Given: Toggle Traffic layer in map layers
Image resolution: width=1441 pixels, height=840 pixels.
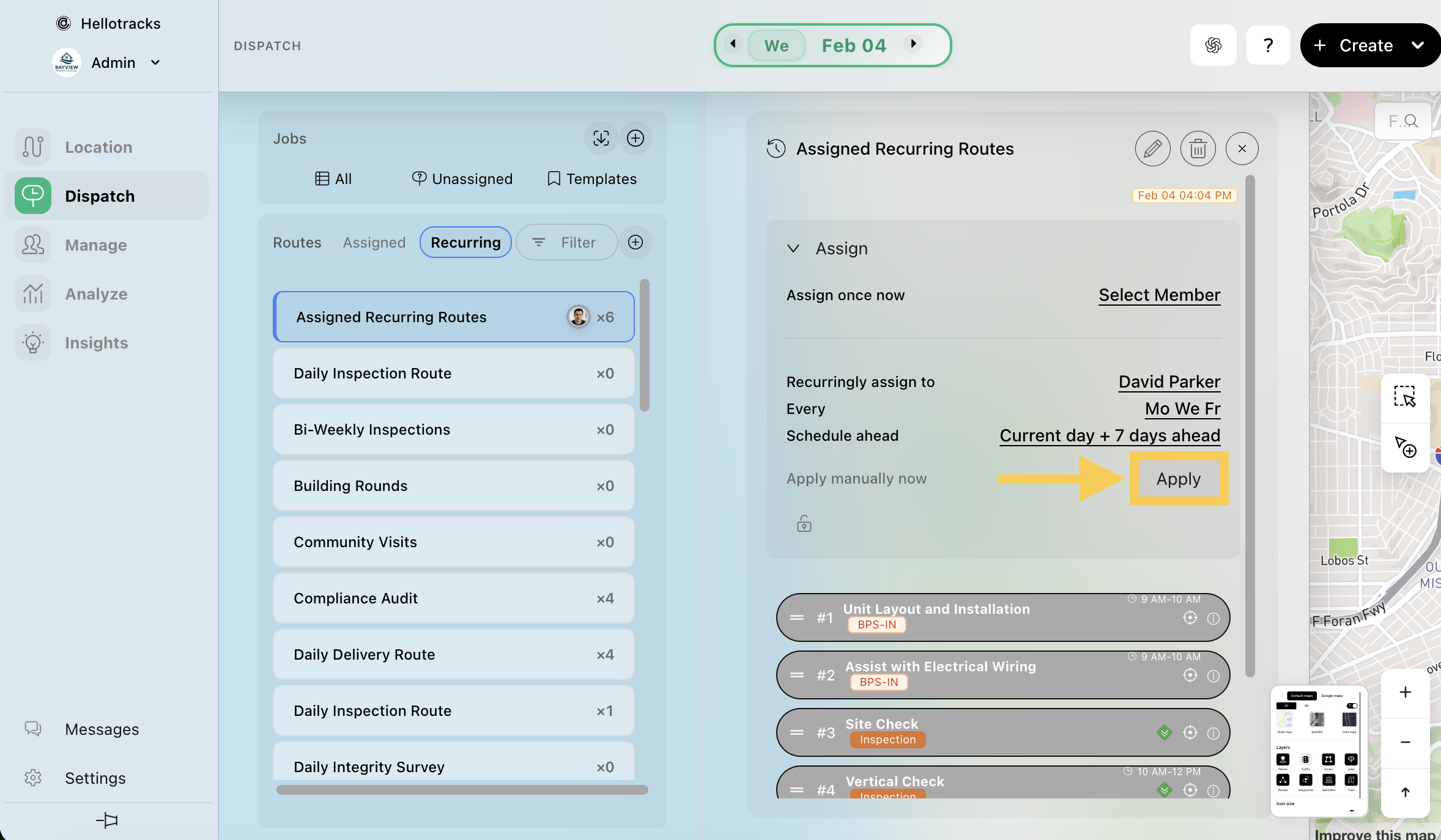Looking at the screenshot, I should [1305, 760].
